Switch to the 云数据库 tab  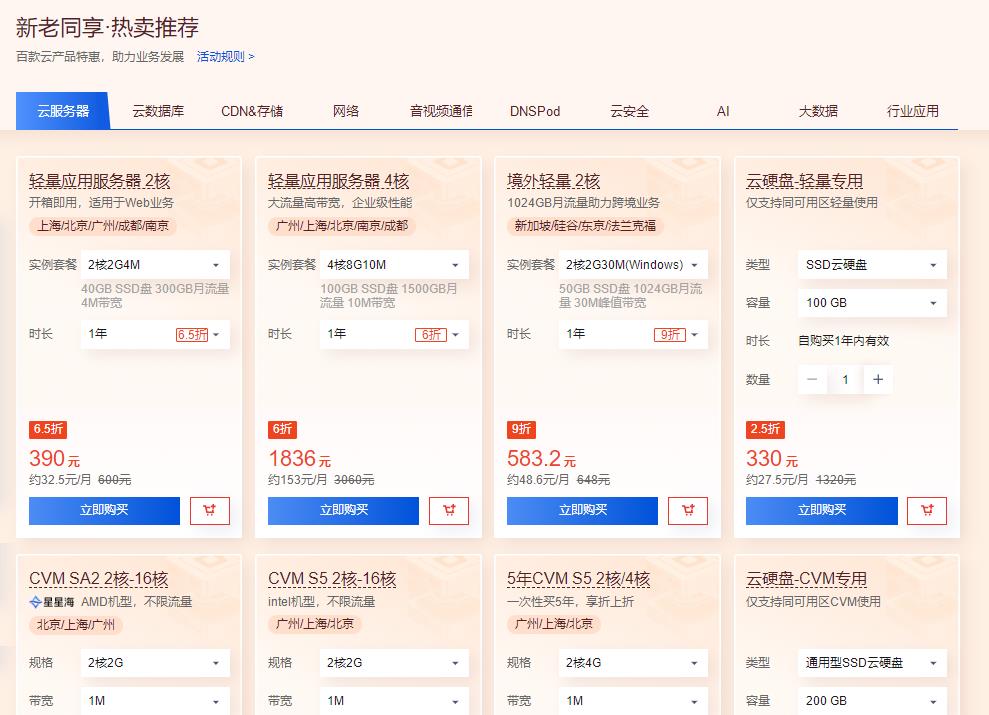pos(158,111)
